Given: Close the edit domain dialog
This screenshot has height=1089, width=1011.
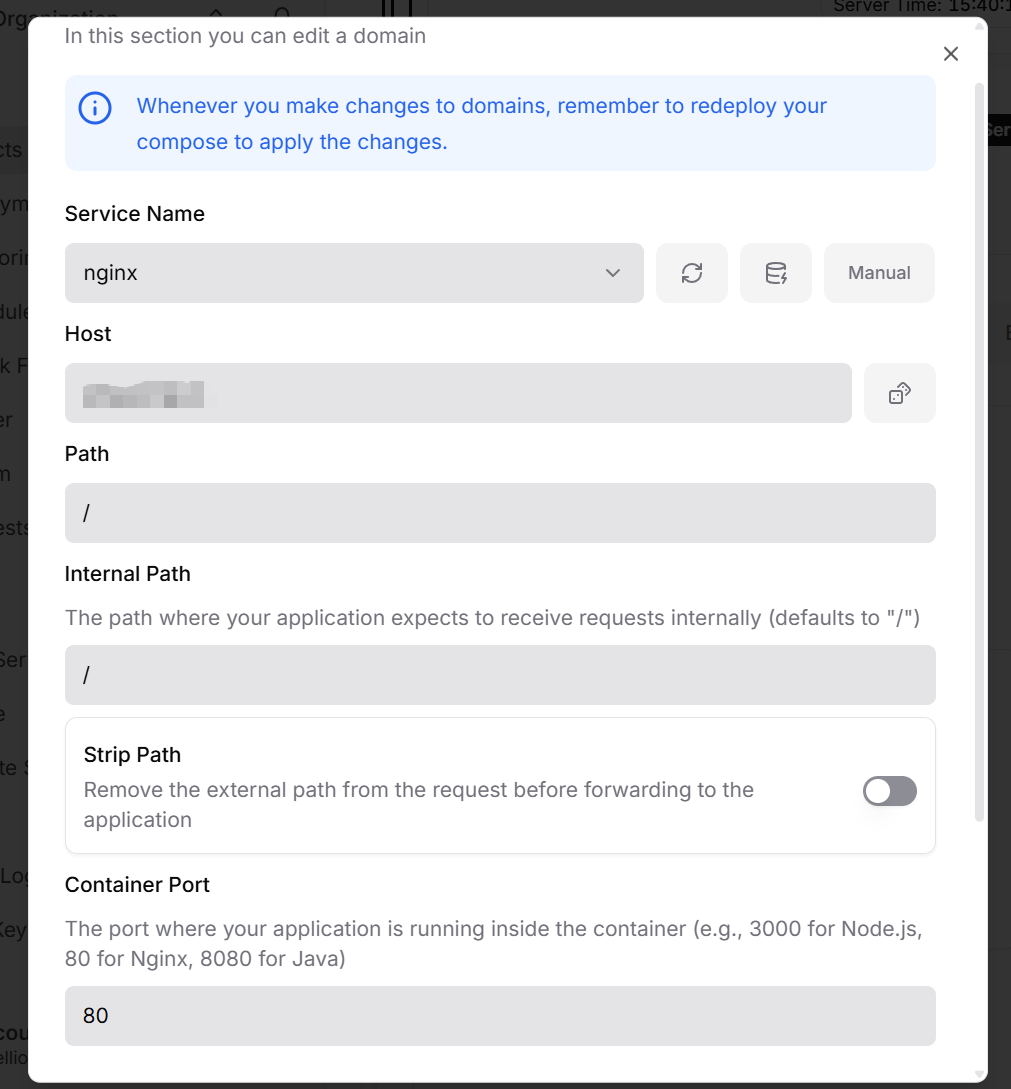Looking at the screenshot, I should pos(950,54).
